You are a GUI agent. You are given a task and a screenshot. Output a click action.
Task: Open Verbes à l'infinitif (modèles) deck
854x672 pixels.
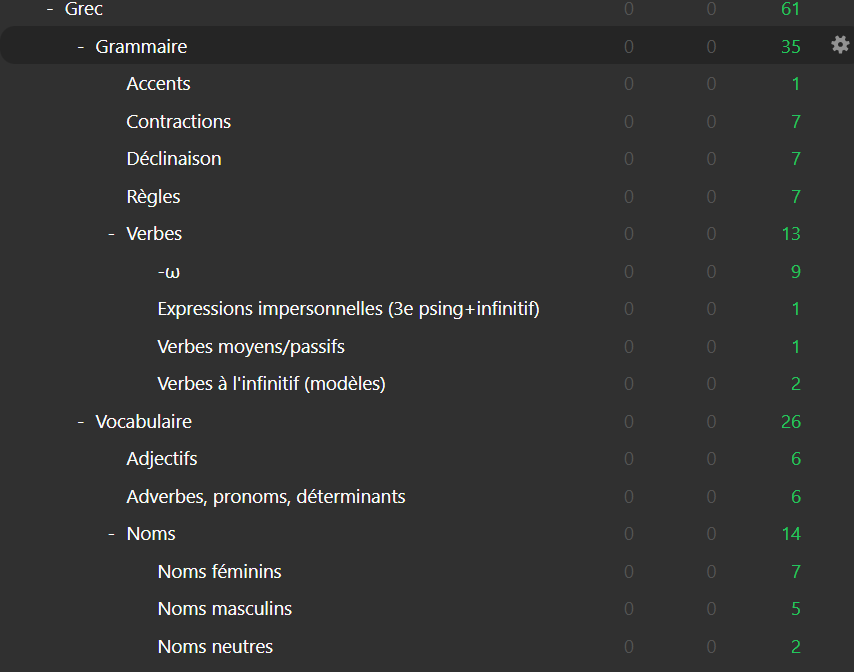[271, 384]
